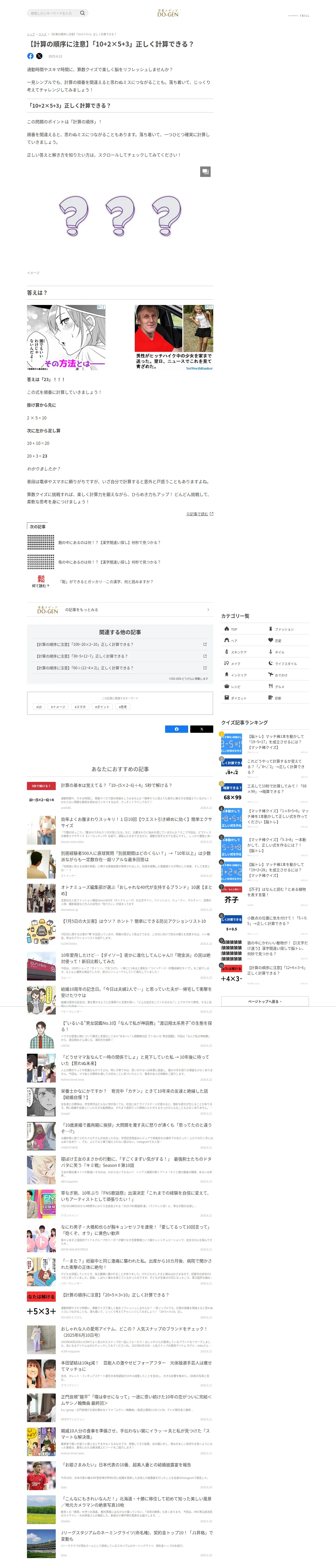Open the クイズ breadcrumb link
This screenshot has height=1568, width=336.
pyautogui.click(x=43, y=34)
